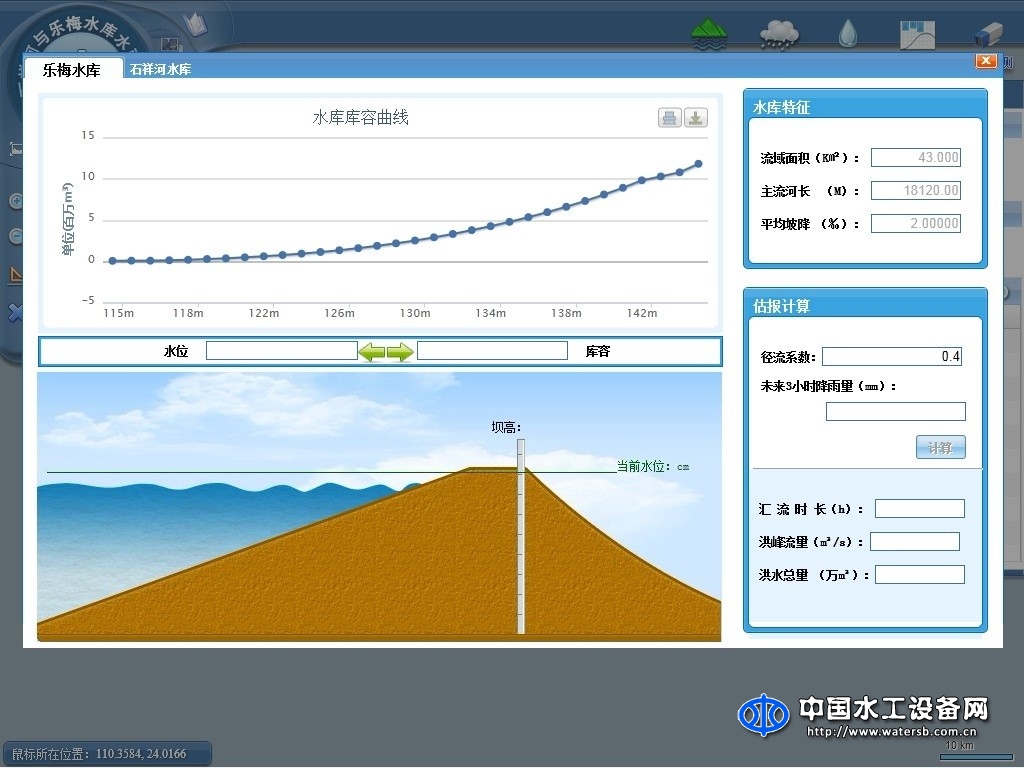The image size is (1024, 768).
Task: Click the 水位 input field
Action: (281, 350)
